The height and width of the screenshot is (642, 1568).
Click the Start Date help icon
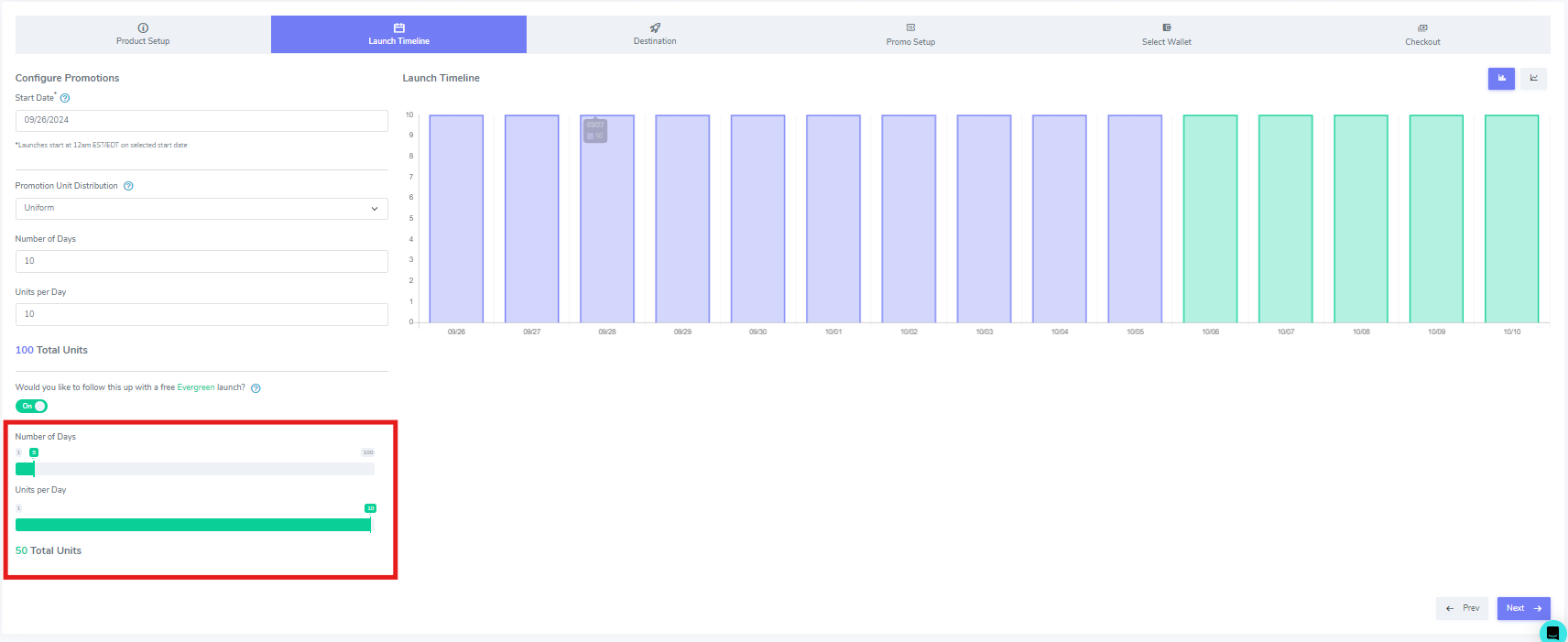click(65, 98)
